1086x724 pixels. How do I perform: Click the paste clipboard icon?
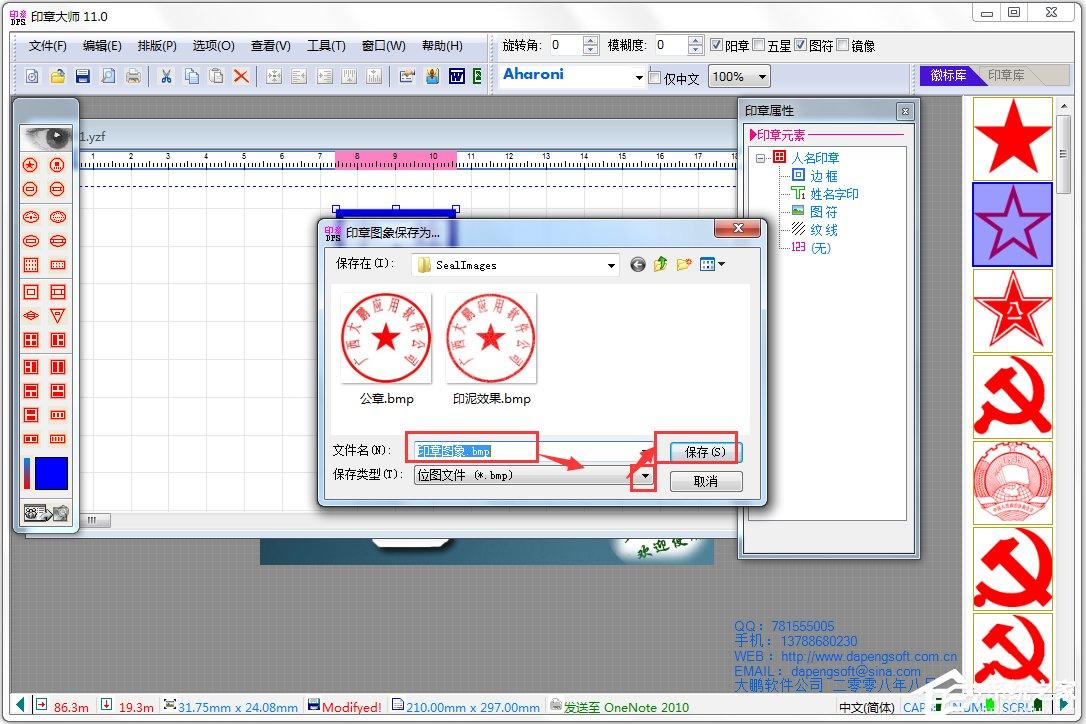216,76
